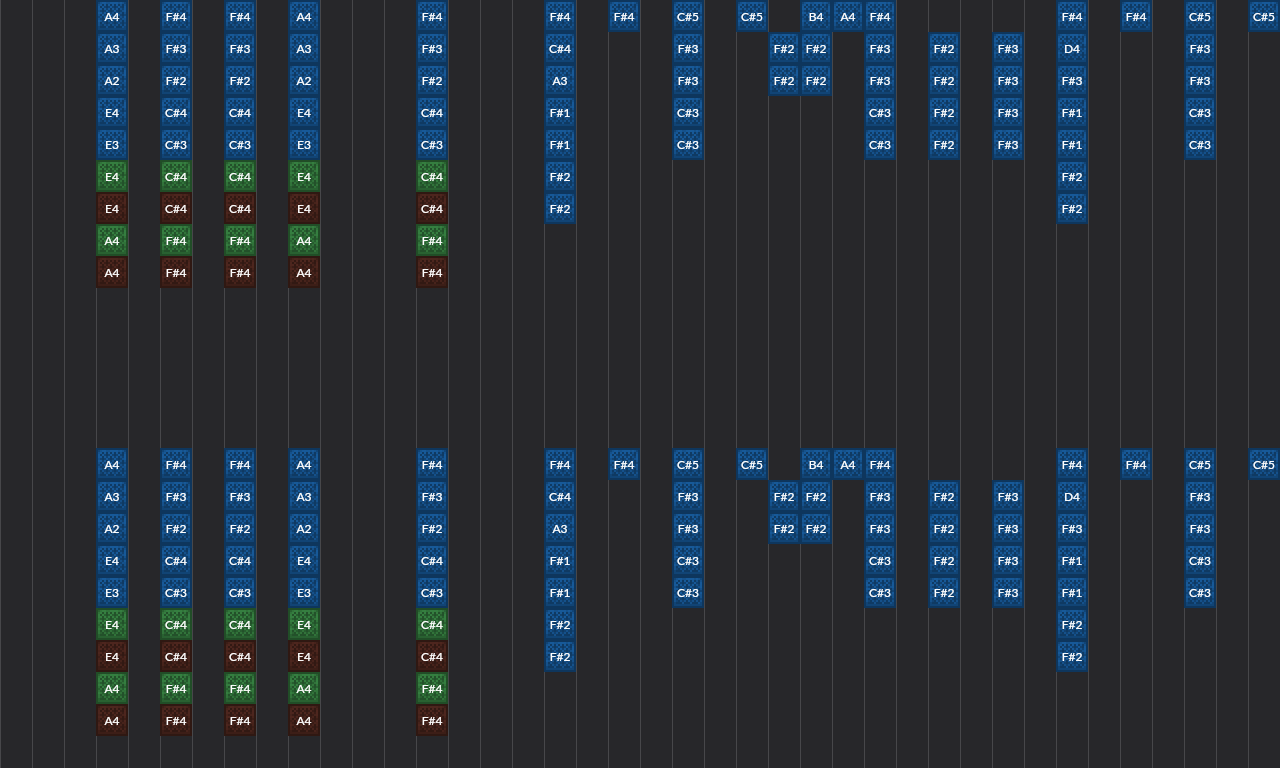Image resolution: width=1280 pixels, height=768 pixels.
Task: Pick the upper pattern's A3 note directly below C#4
Action: coord(560,81)
